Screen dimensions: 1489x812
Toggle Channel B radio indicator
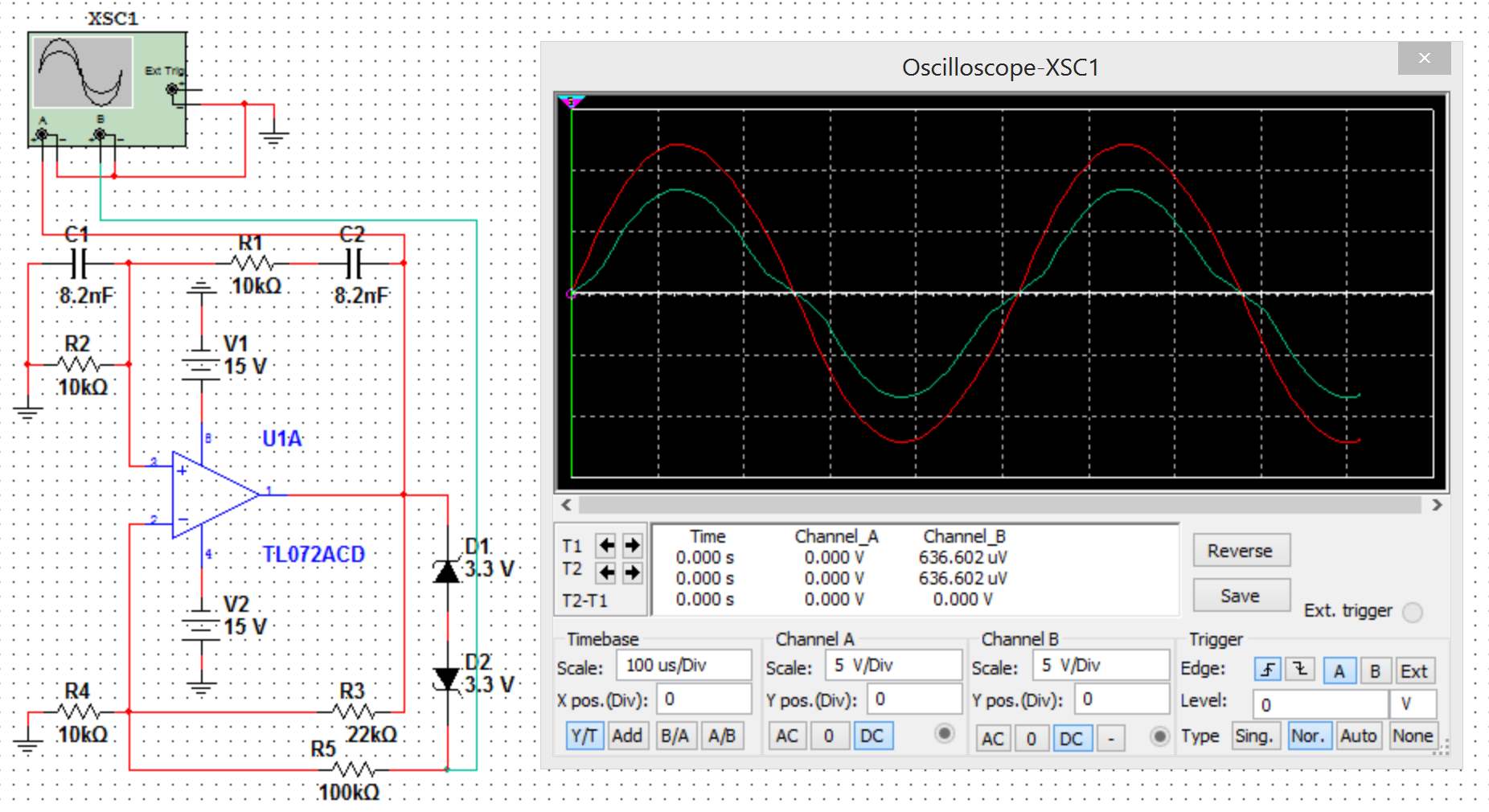[1159, 736]
